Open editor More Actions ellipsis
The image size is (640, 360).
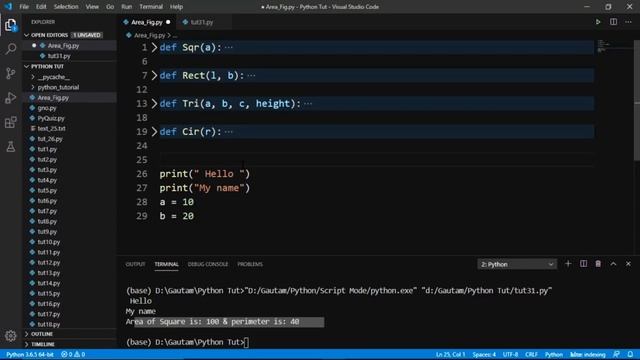[x=629, y=22]
